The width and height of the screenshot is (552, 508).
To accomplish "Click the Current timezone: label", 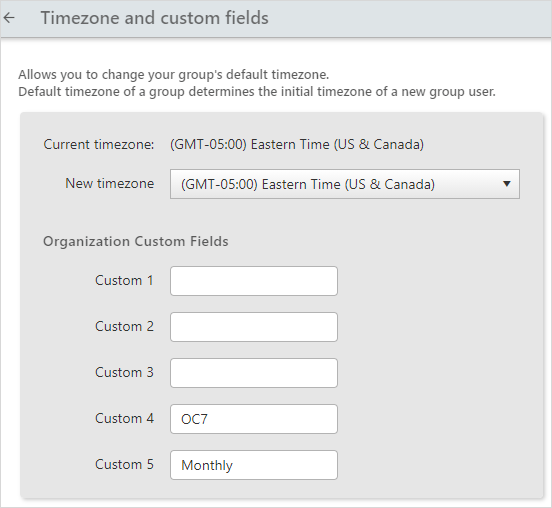I will (99, 144).
